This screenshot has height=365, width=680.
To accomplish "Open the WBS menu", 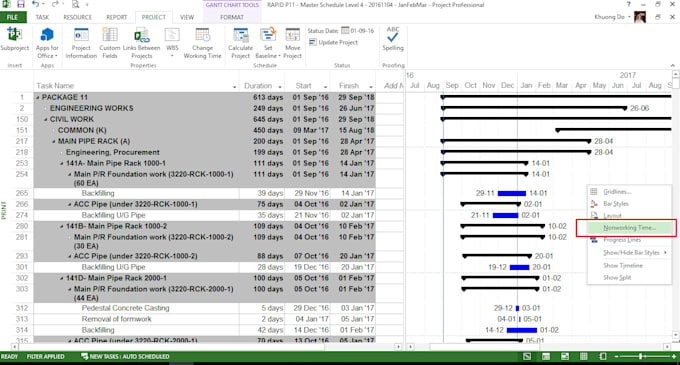I will point(172,42).
